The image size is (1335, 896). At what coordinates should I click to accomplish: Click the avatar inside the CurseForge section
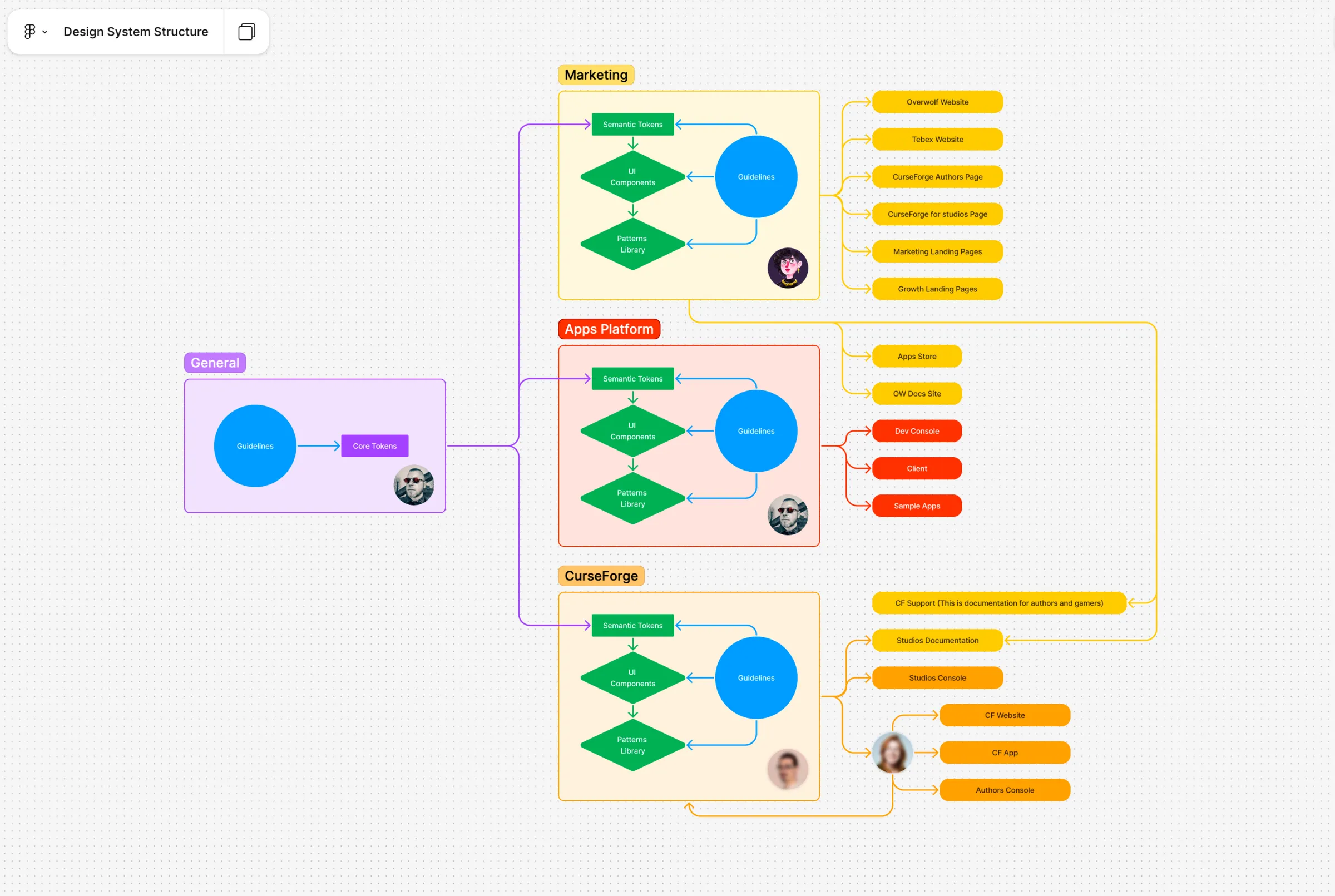[x=788, y=769]
